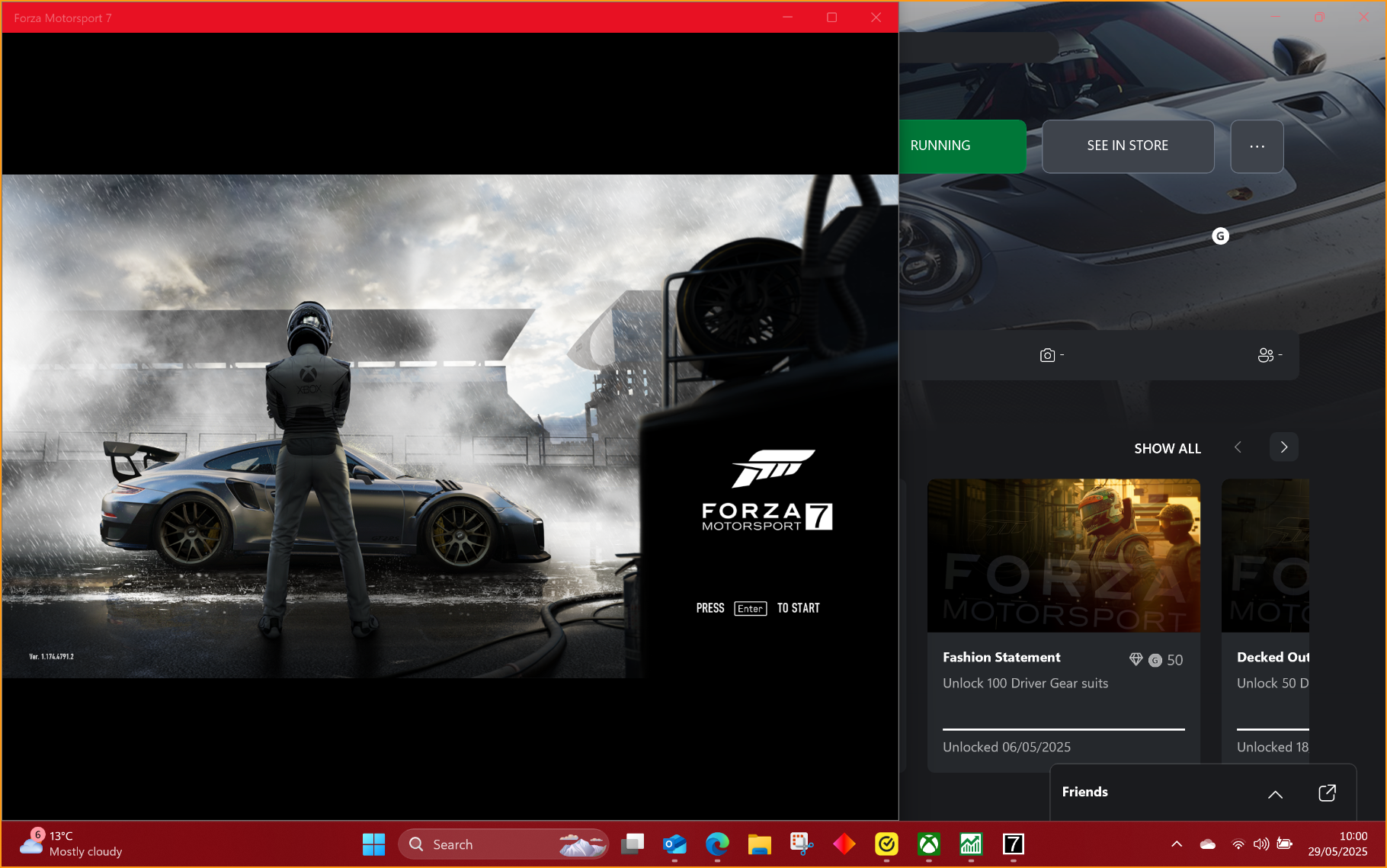The height and width of the screenshot is (868, 1387).
Task: Go to next achievements with right arrow
Action: (1284, 447)
